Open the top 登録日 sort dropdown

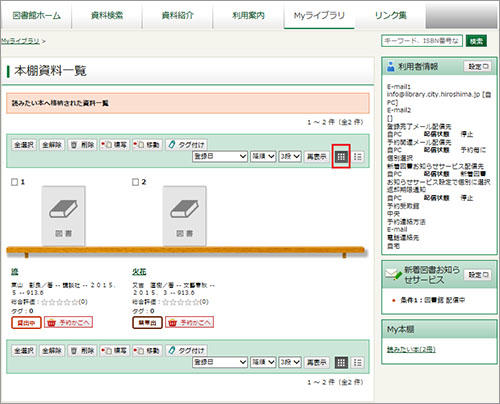pyautogui.click(x=220, y=156)
